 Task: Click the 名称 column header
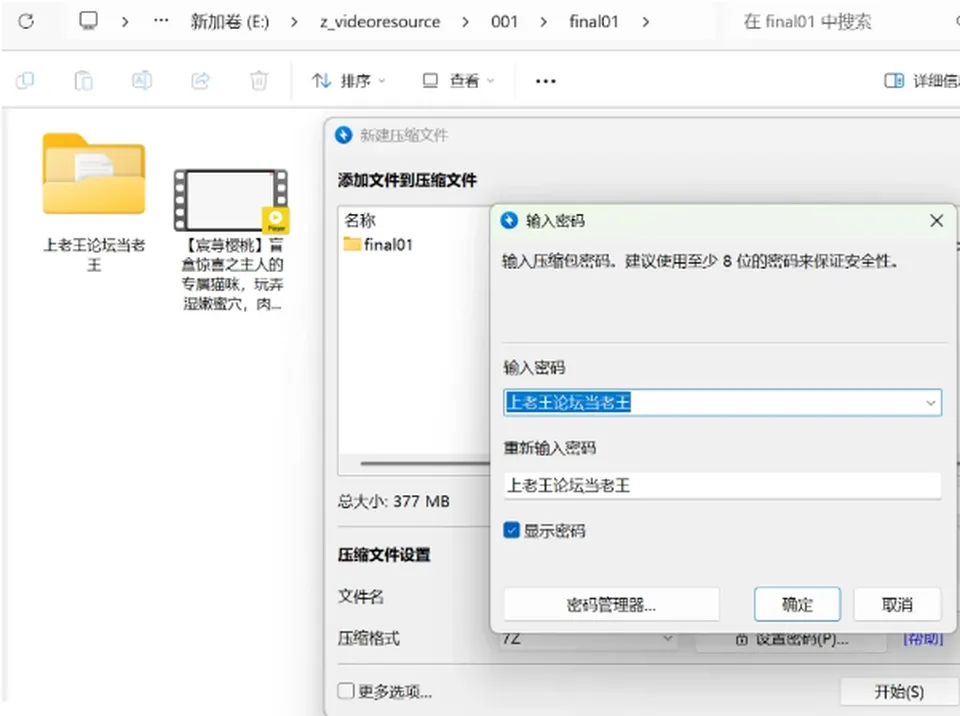(x=360, y=220)
